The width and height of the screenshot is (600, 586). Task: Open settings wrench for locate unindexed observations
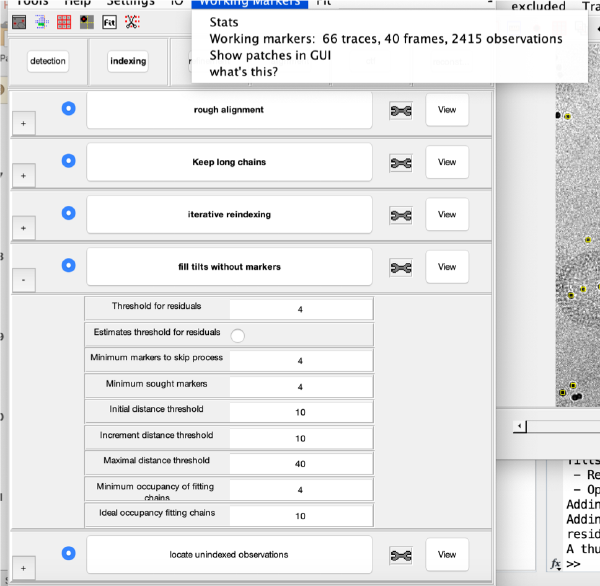point(401,556)
